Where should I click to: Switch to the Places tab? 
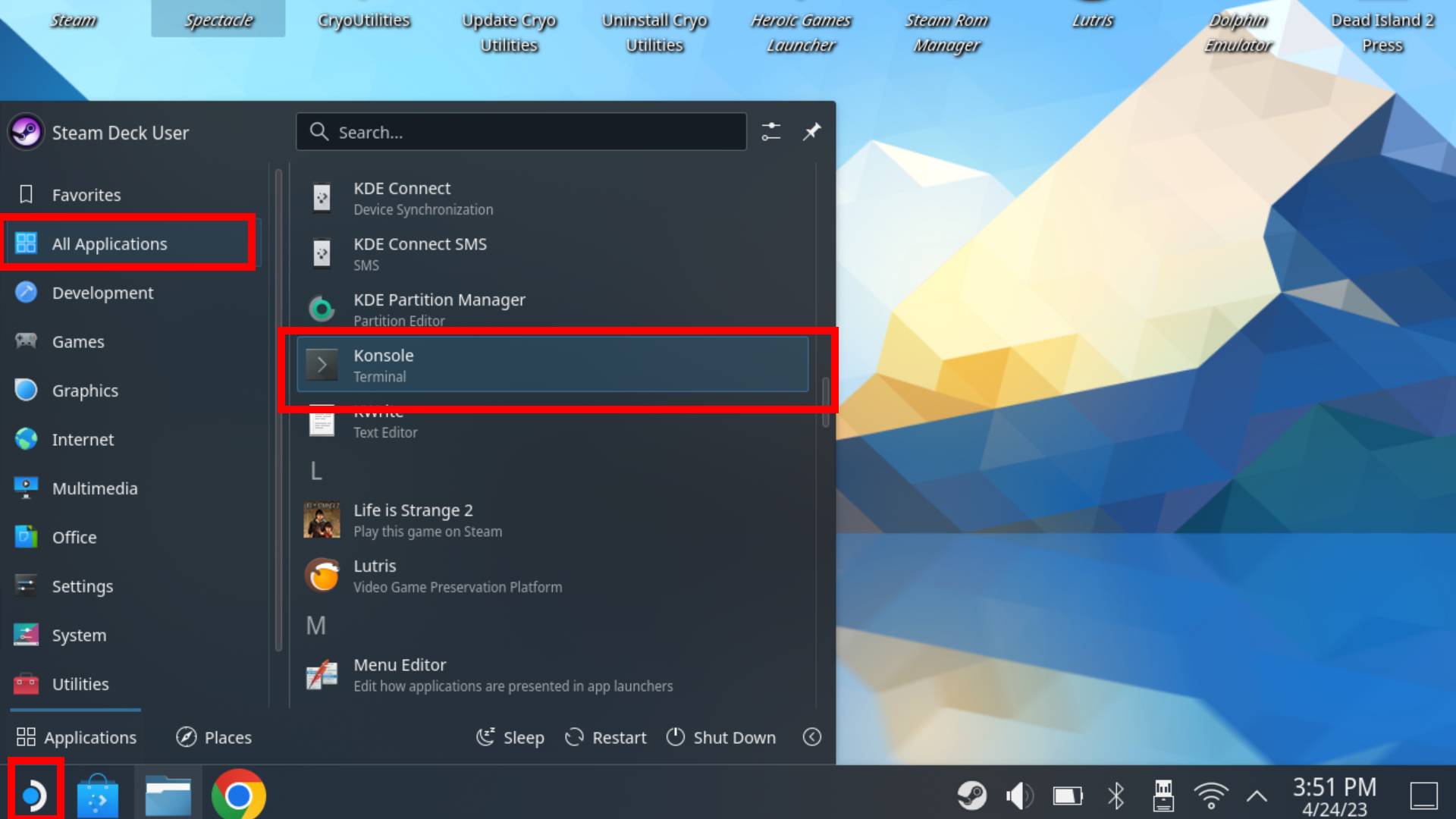214,737
